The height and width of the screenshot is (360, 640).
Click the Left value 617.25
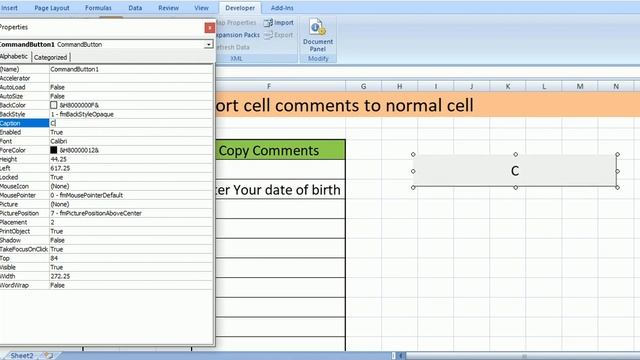[60, 168]
